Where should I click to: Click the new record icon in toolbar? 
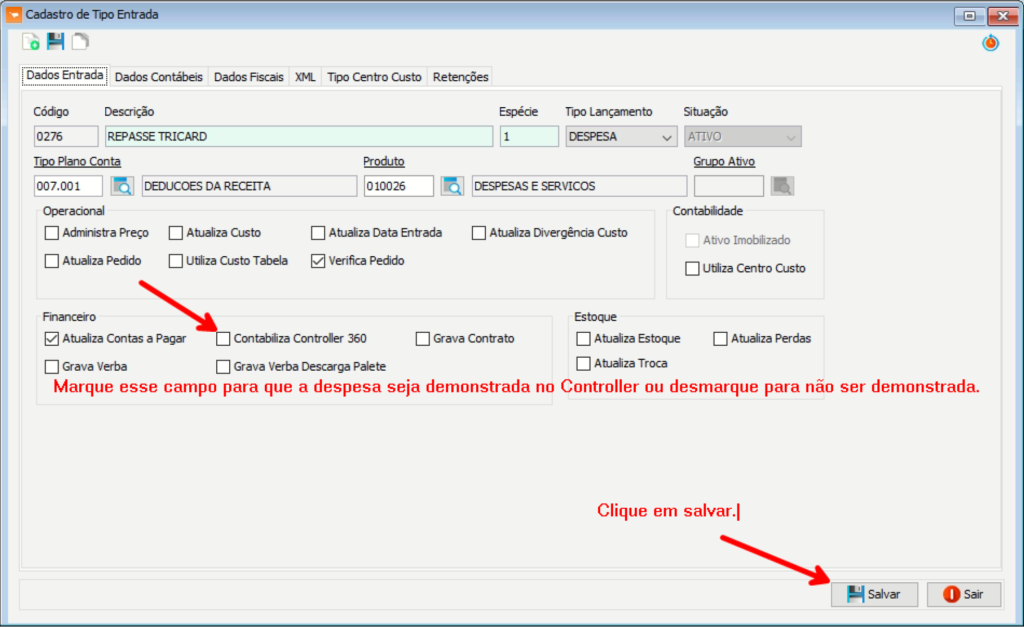click(x=31, y=41)
